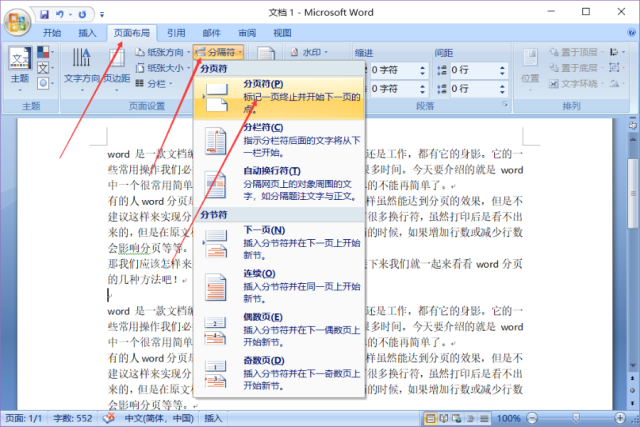Click the 100% zoom level button
This screenshot has height=427, width=640.
coord(508,418)
